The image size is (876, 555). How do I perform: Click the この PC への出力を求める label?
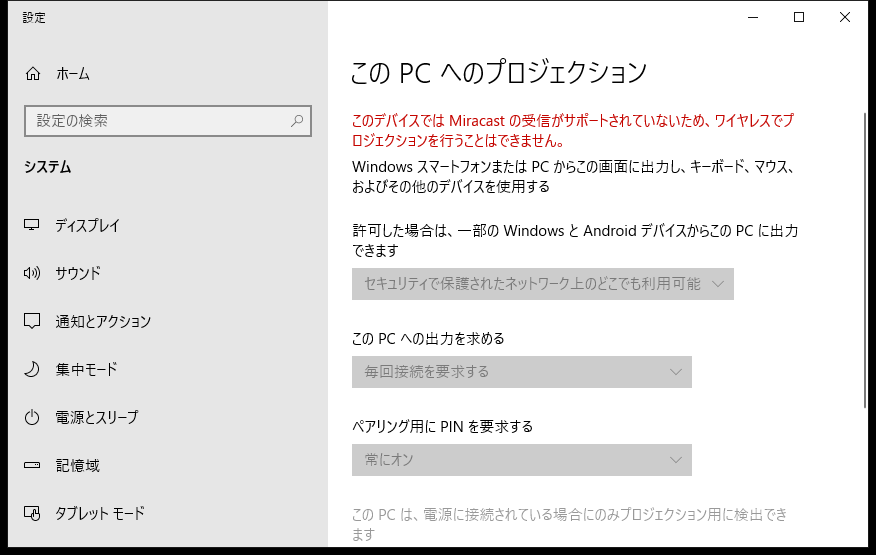coord(428,339)
